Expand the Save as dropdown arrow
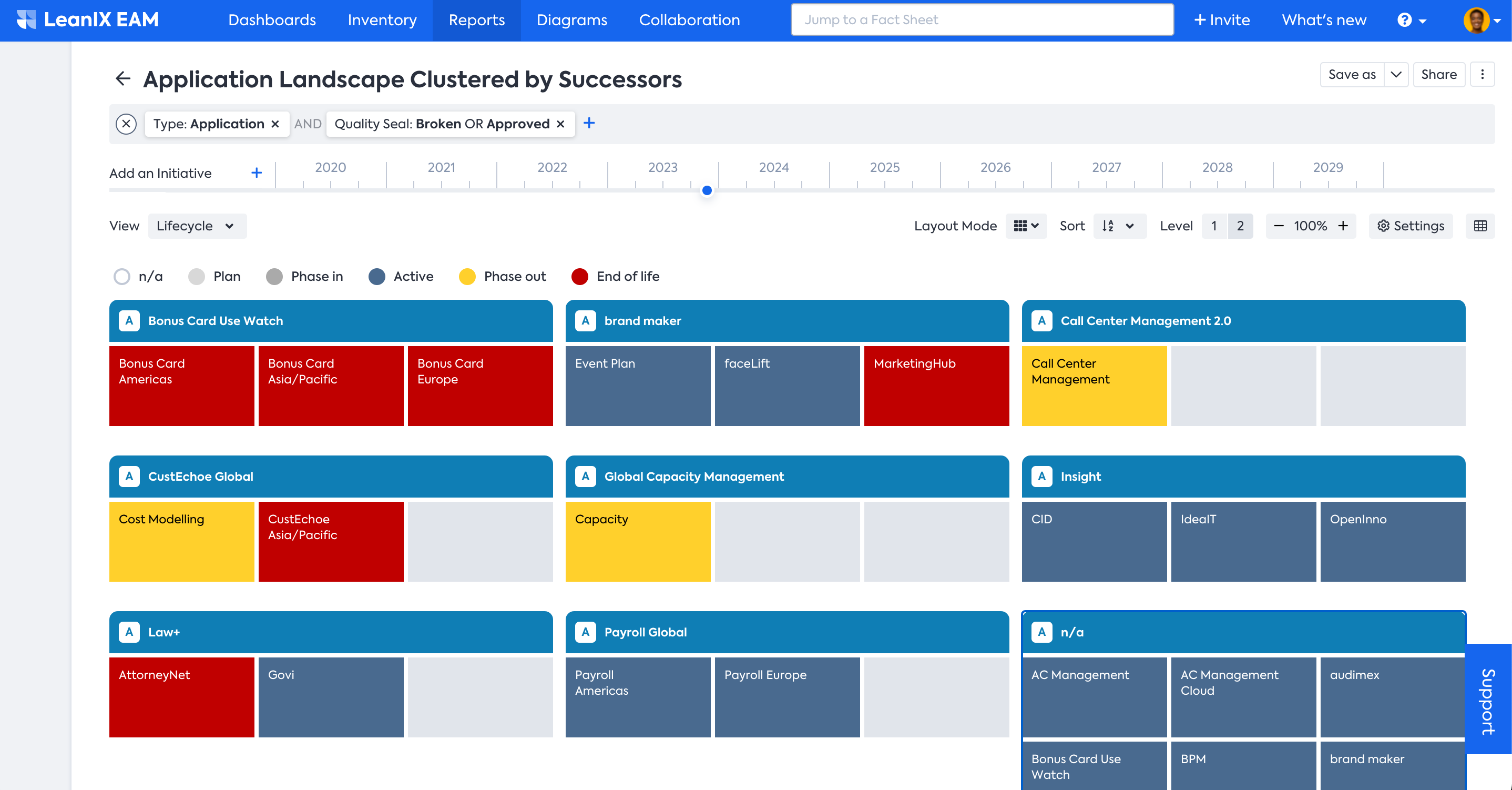The width and height of the screenshot is (1512, 790). coord(1396,75)
